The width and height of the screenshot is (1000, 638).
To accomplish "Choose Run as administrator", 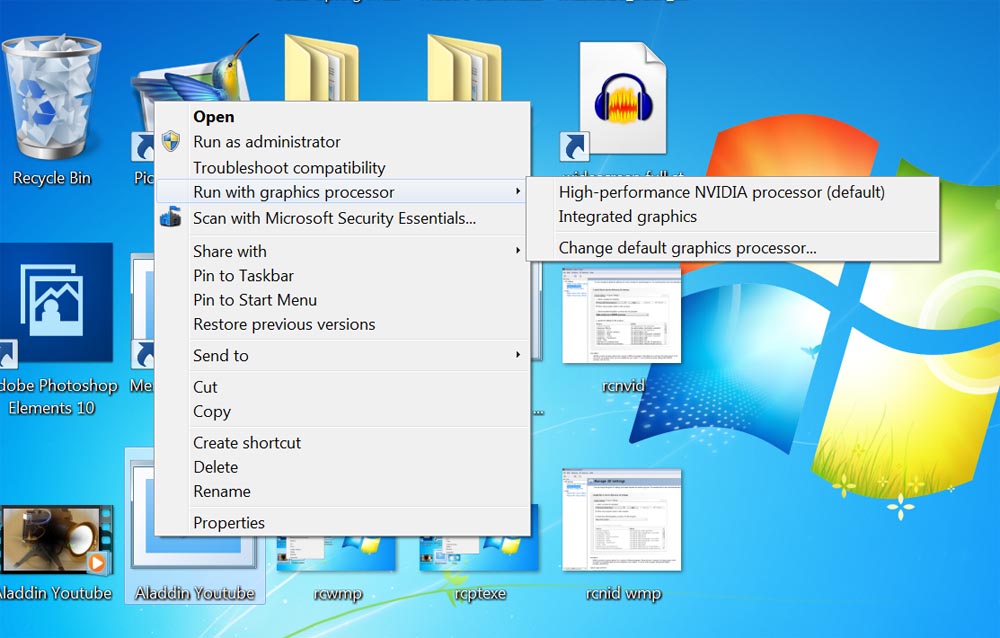I will [342, 142].
